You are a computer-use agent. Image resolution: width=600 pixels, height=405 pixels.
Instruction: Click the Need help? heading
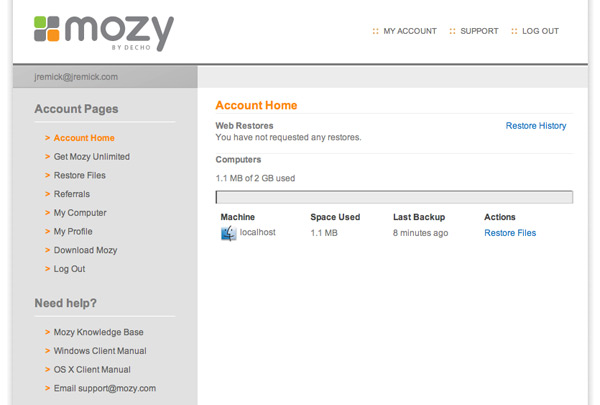(65, 303)
